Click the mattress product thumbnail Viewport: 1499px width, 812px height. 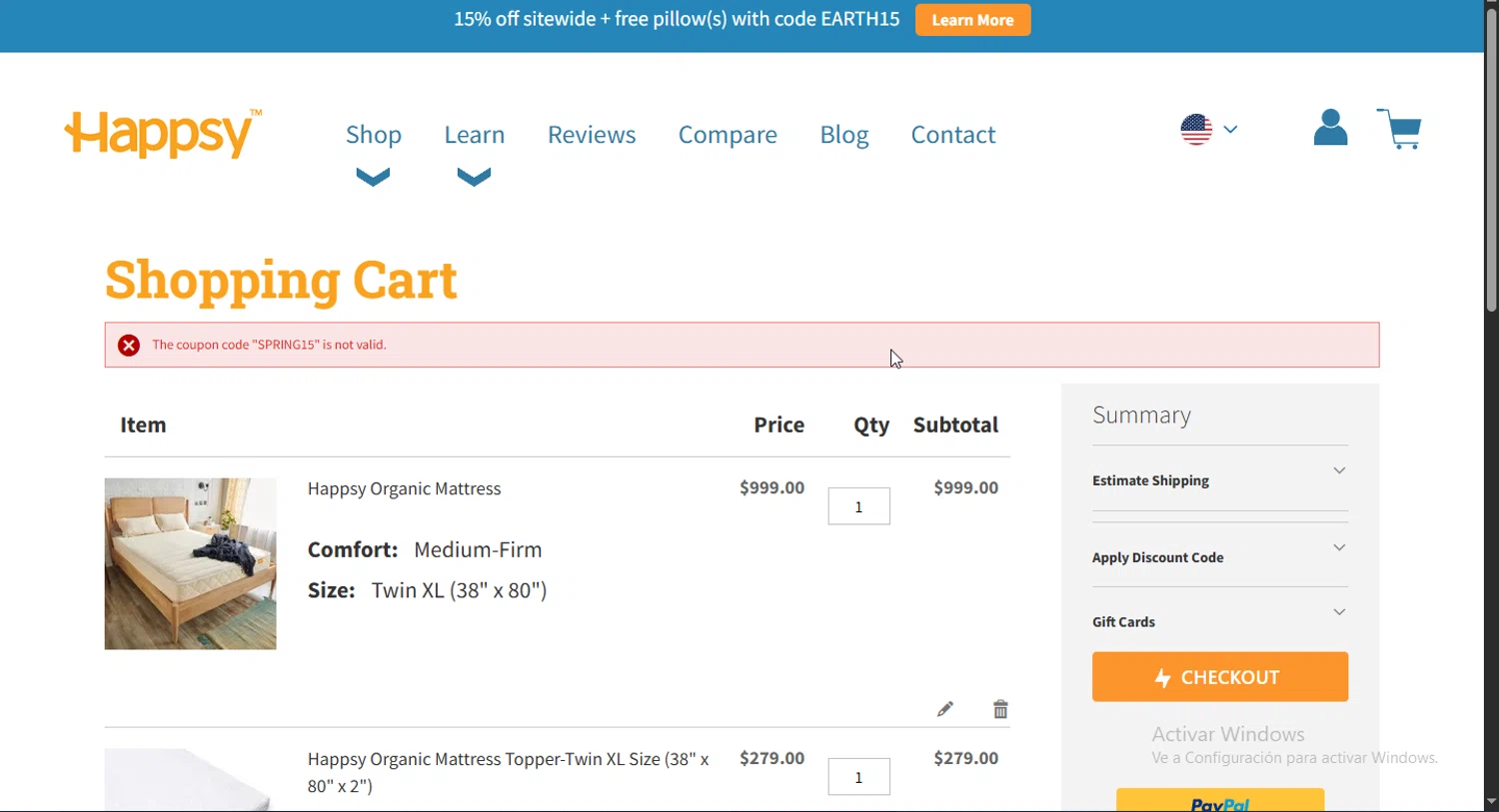191,563
